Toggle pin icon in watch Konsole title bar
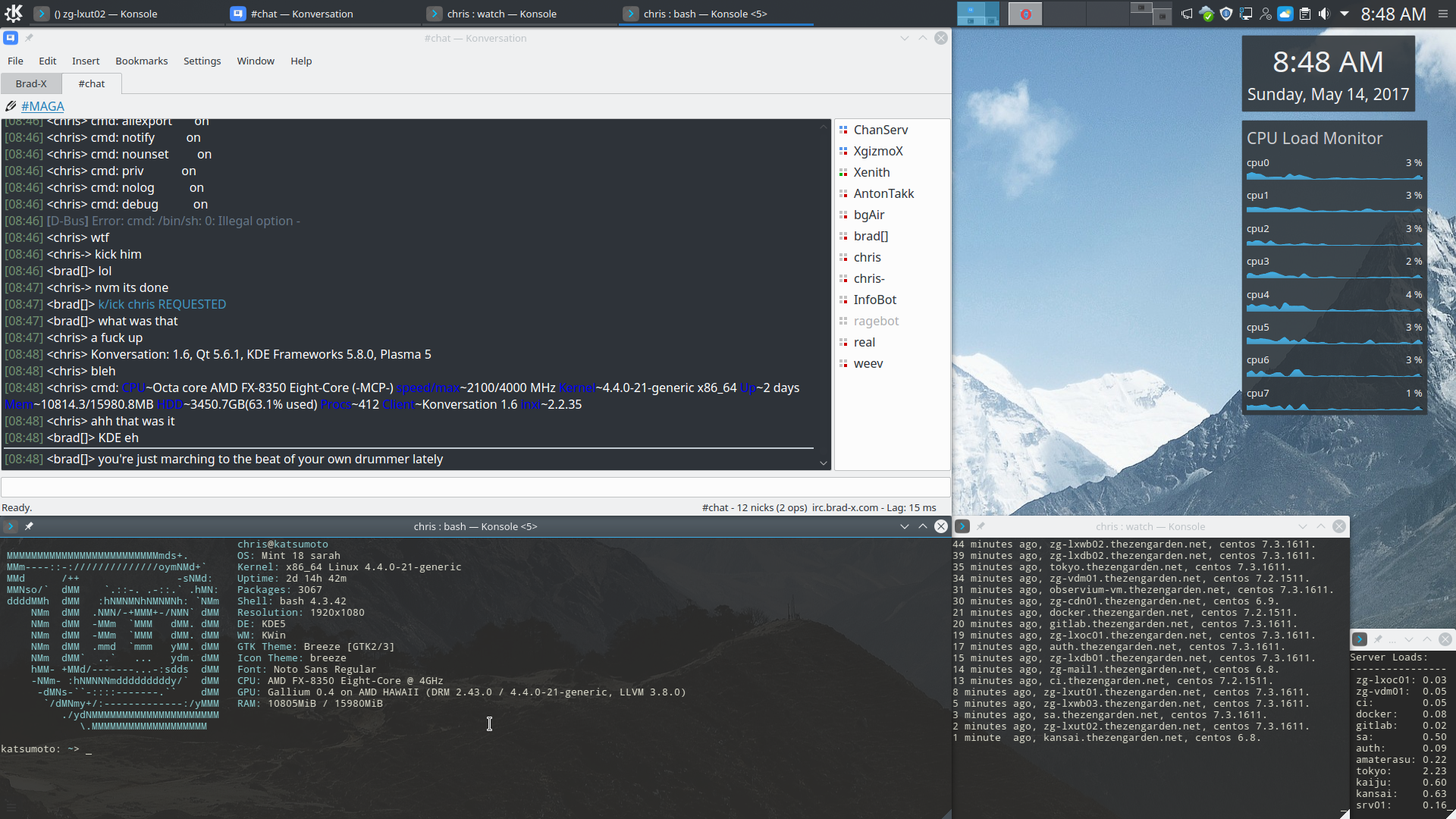The width and height of the screenshot is (1456, 819). (x=981, y=526)
